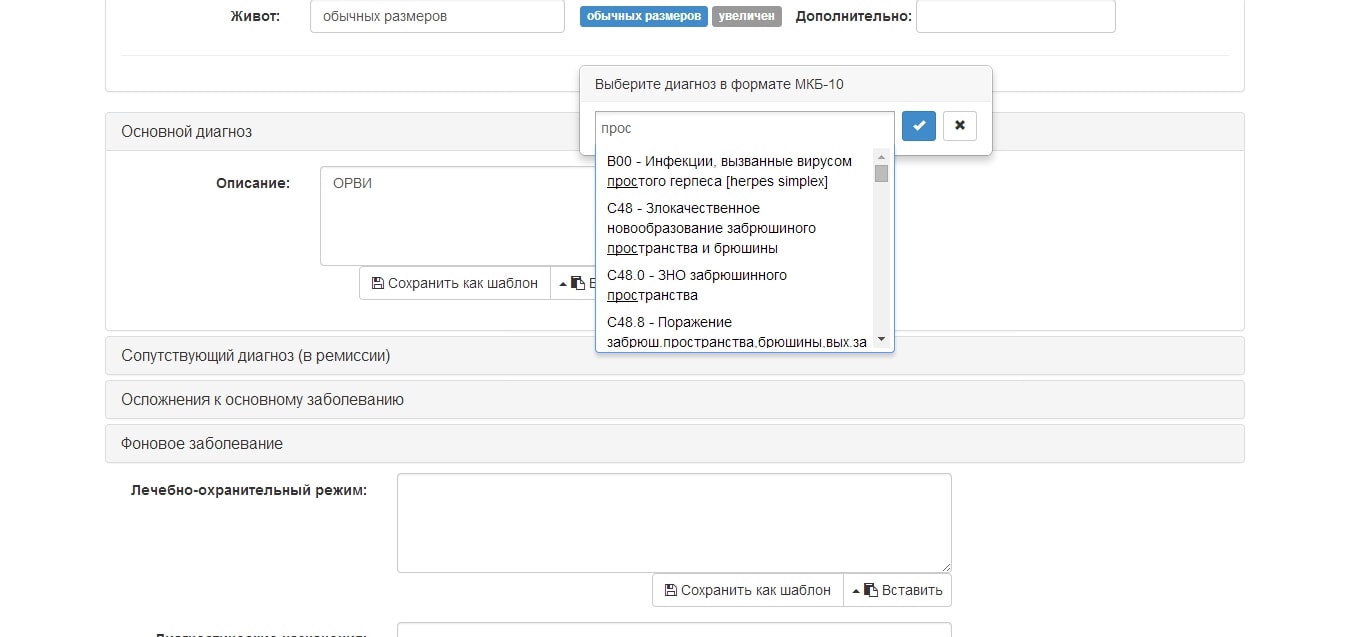
Task: Confirm diagnosis with blue checkmark button
Action: pos(919,126)
